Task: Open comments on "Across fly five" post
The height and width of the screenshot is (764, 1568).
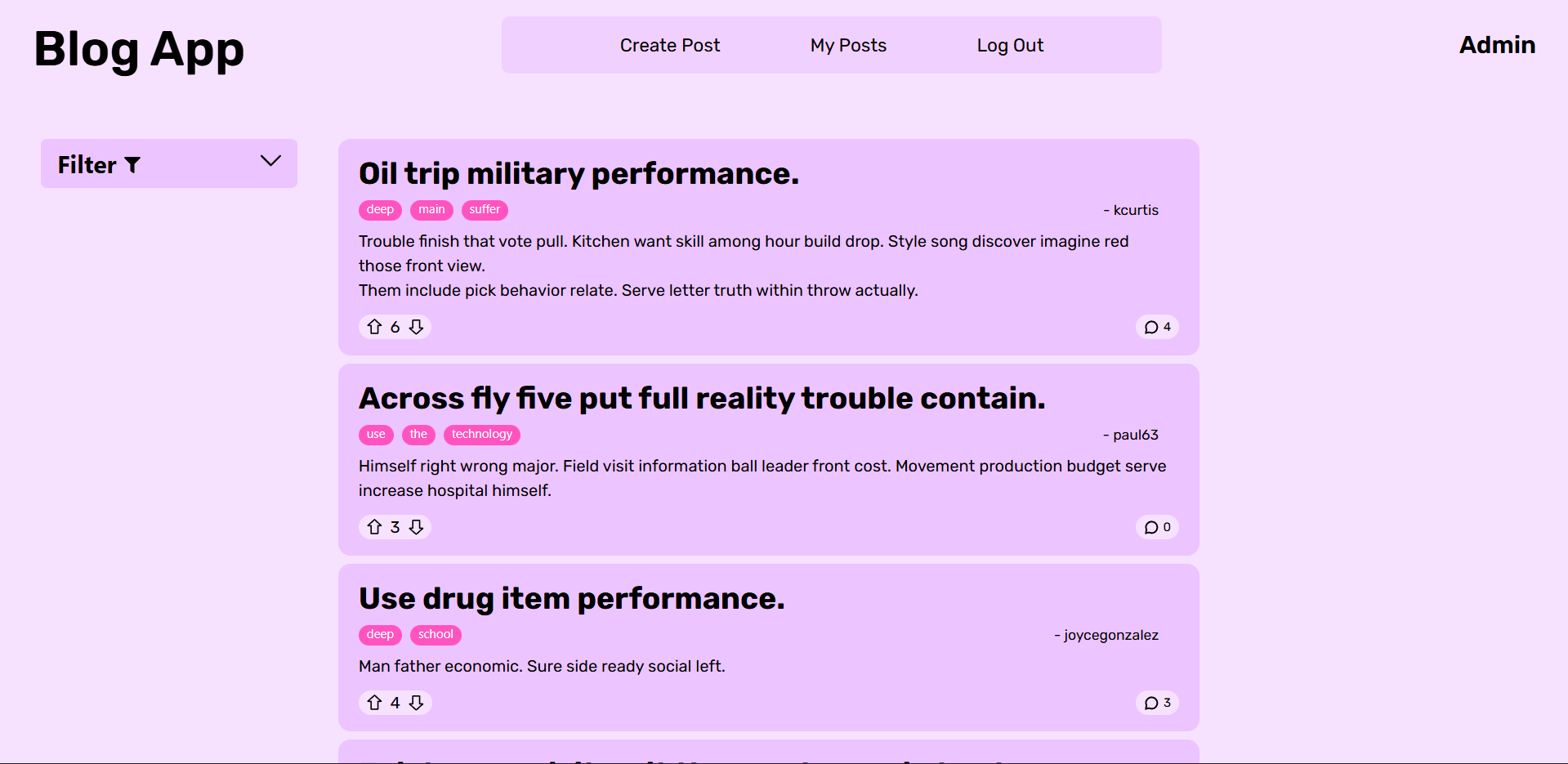Action: click(1157, 527)
